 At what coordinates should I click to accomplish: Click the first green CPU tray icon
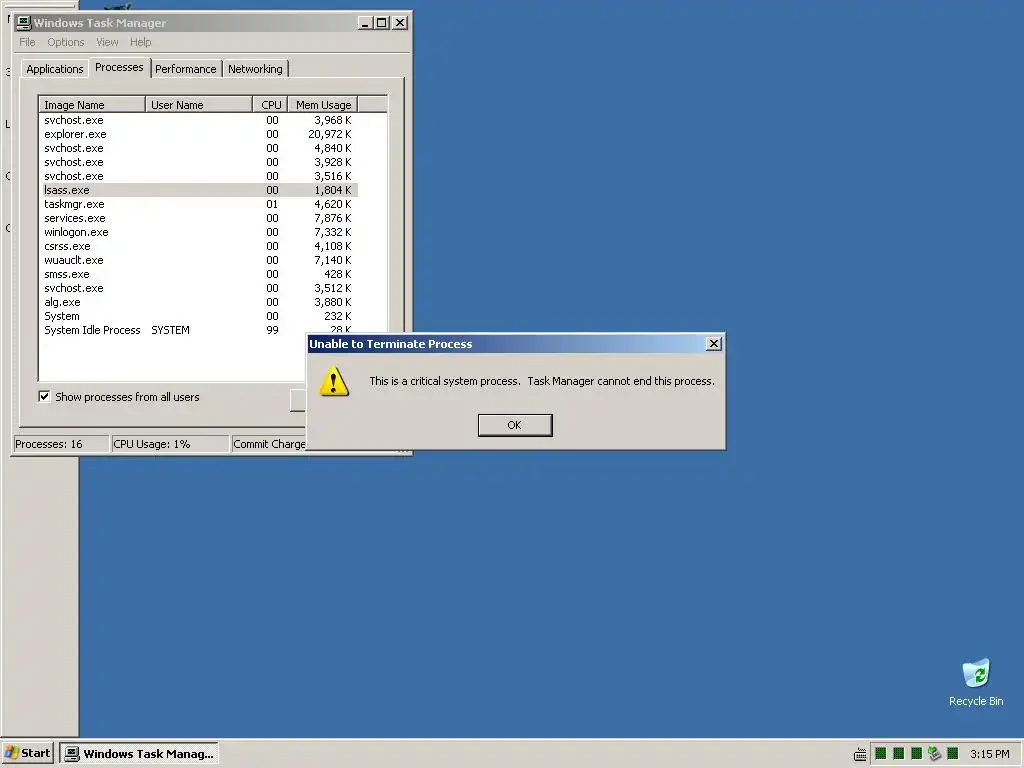[x=880, y=754]
